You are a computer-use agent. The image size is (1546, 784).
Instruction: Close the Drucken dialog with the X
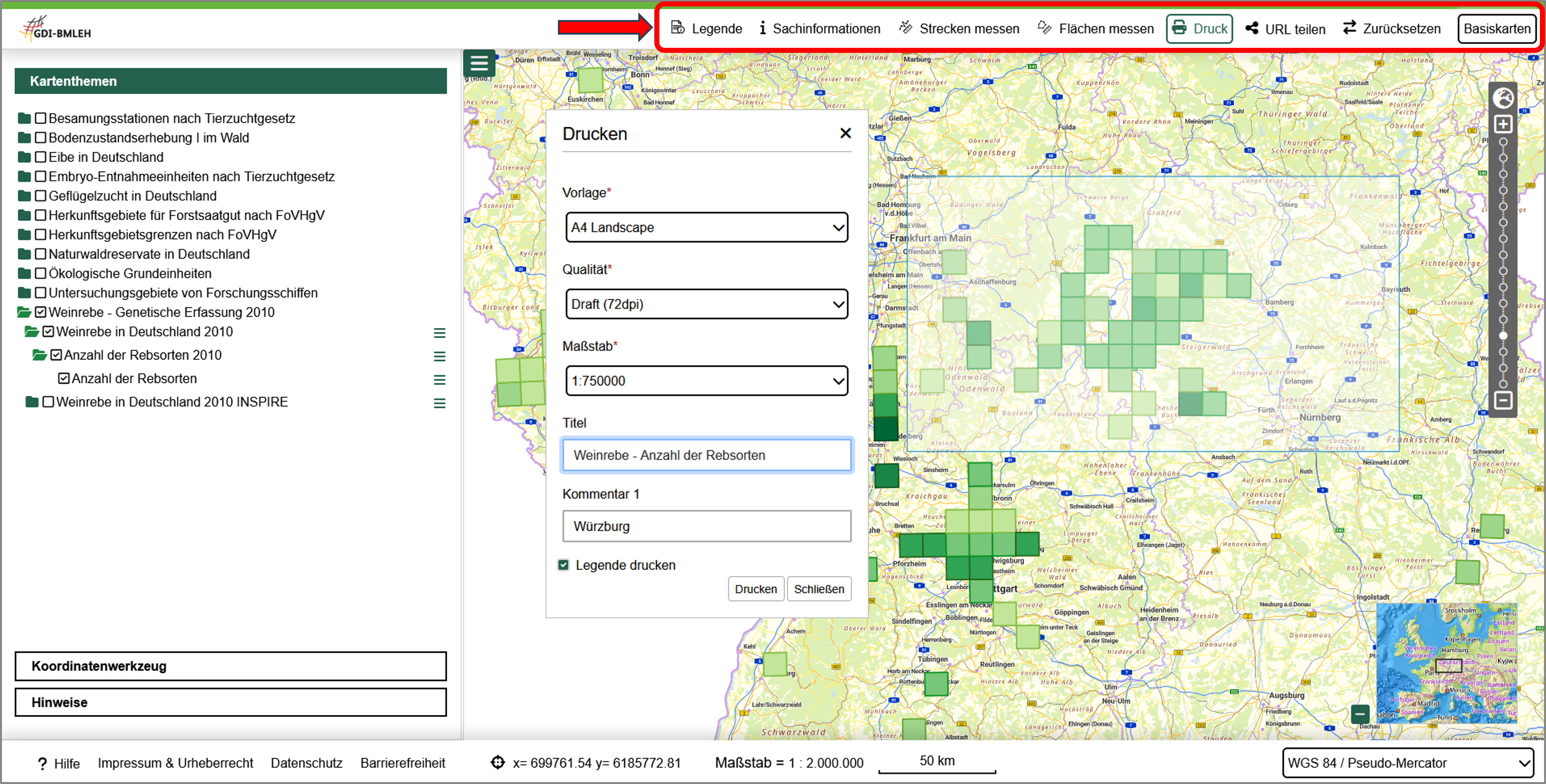click(x=845, y=133)
